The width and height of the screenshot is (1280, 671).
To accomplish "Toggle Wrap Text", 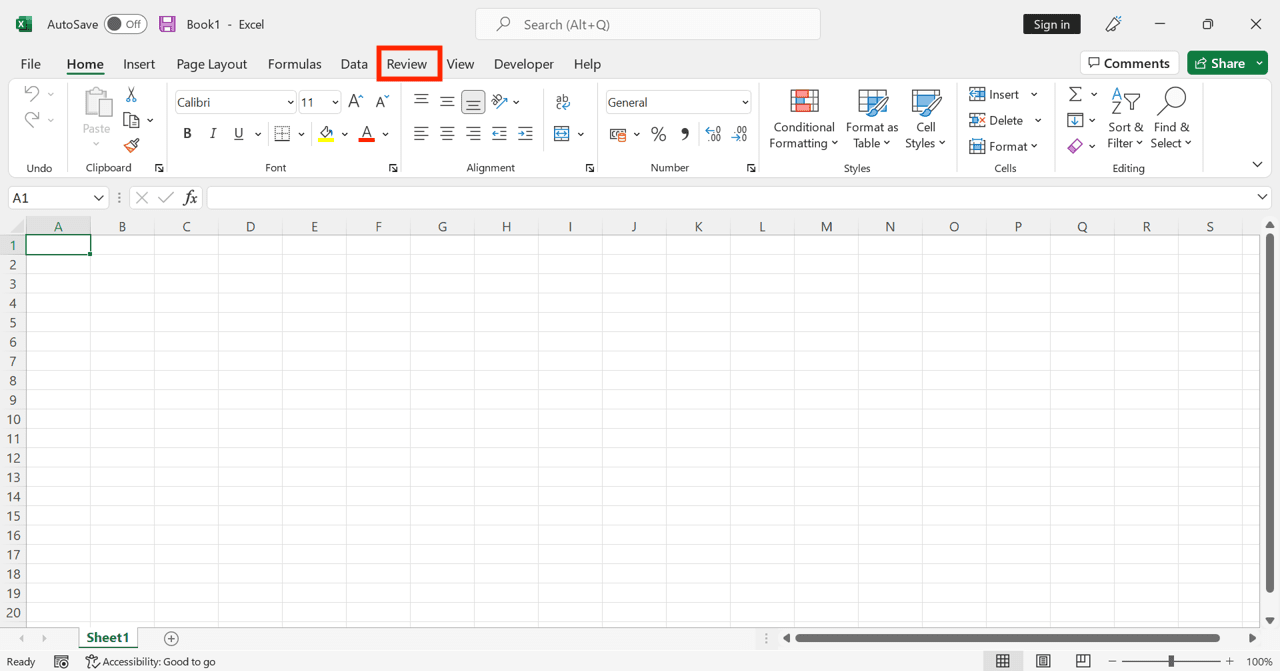I will [563, 101].
